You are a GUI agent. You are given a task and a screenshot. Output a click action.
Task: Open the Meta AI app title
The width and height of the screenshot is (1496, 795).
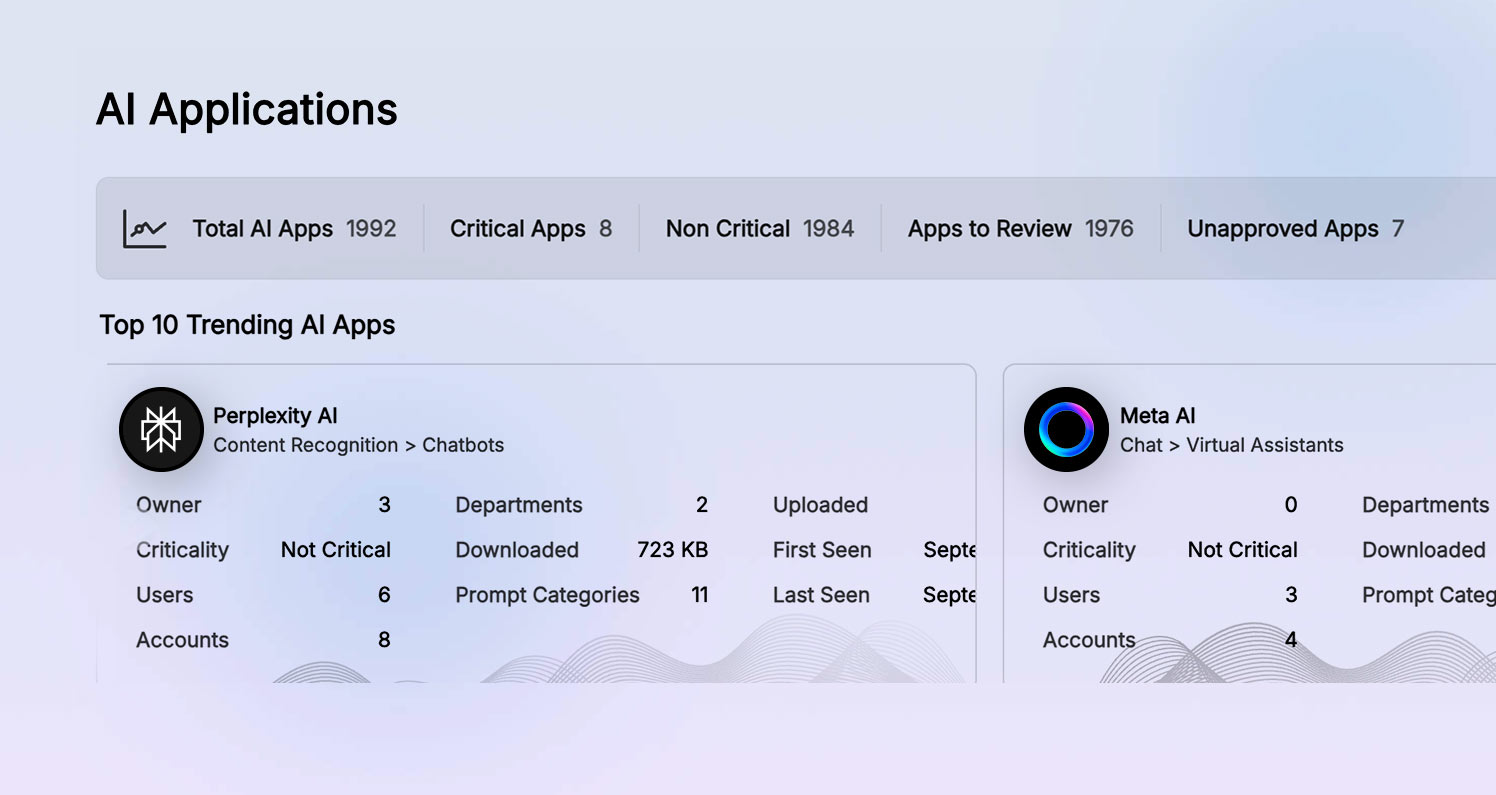coord(1158,416)
